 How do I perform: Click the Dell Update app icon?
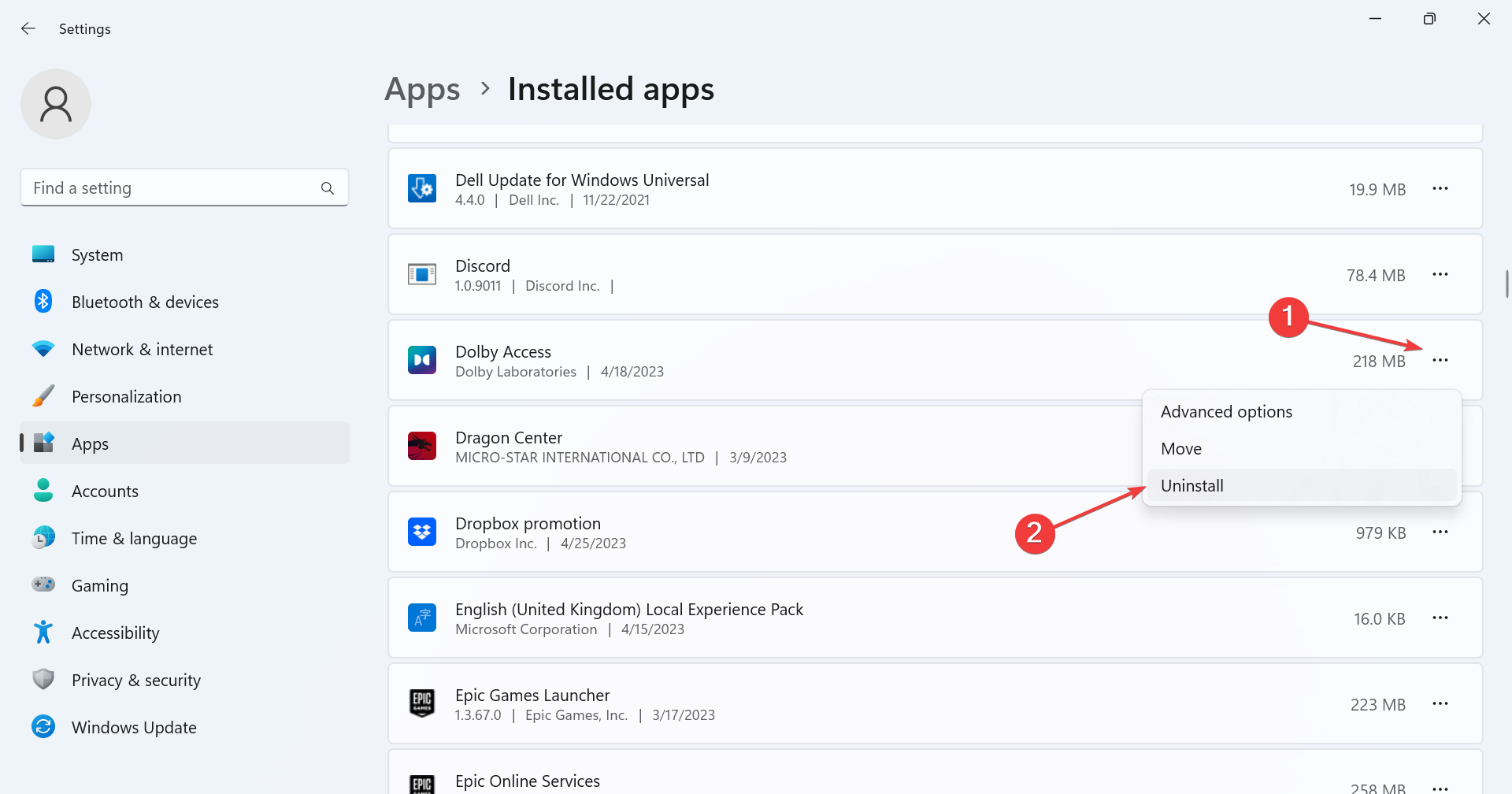click(x=422, y=189)
